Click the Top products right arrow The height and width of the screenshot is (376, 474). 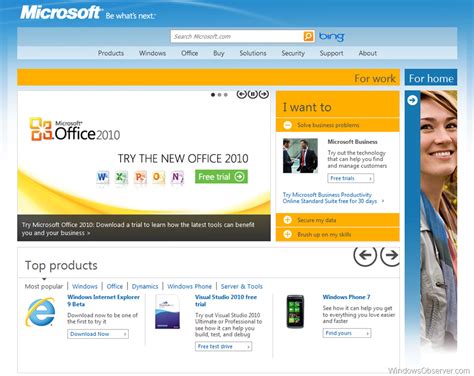(390, 255)
